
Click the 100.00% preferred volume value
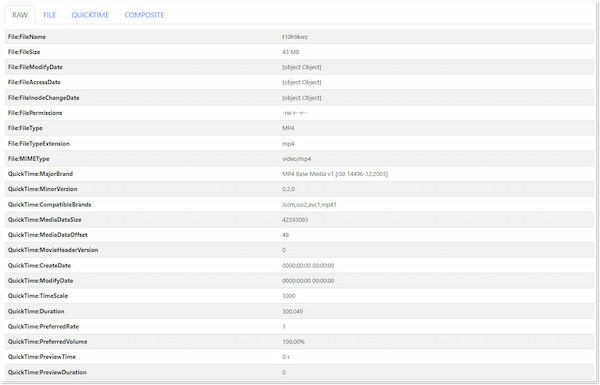point(293,341)
